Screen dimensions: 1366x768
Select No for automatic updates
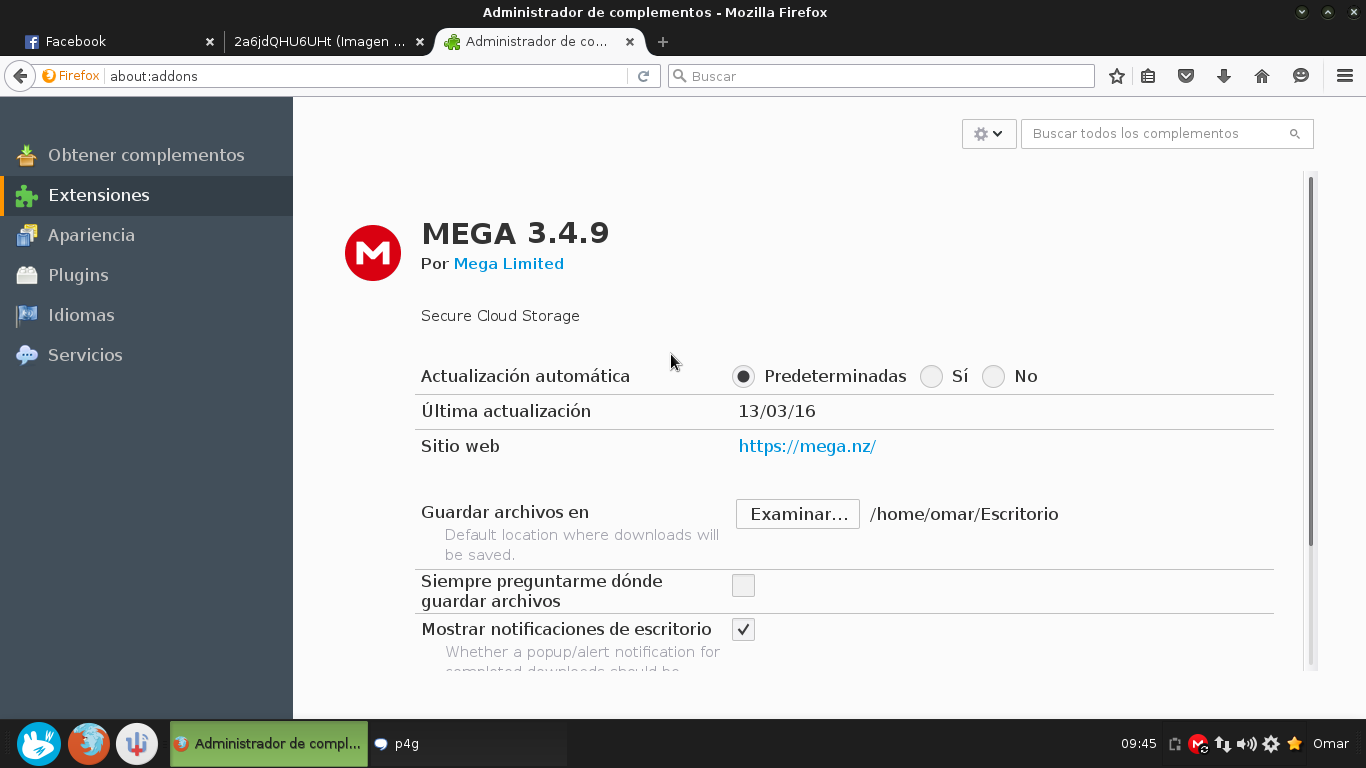(x=993, y=376)
